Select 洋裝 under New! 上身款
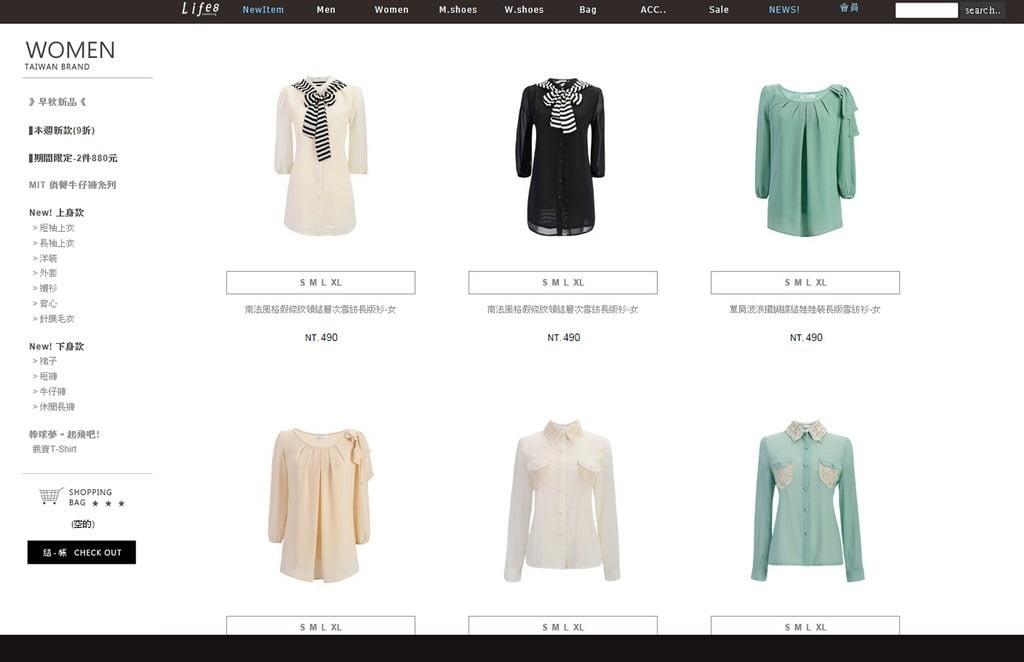 coord(48,258)
